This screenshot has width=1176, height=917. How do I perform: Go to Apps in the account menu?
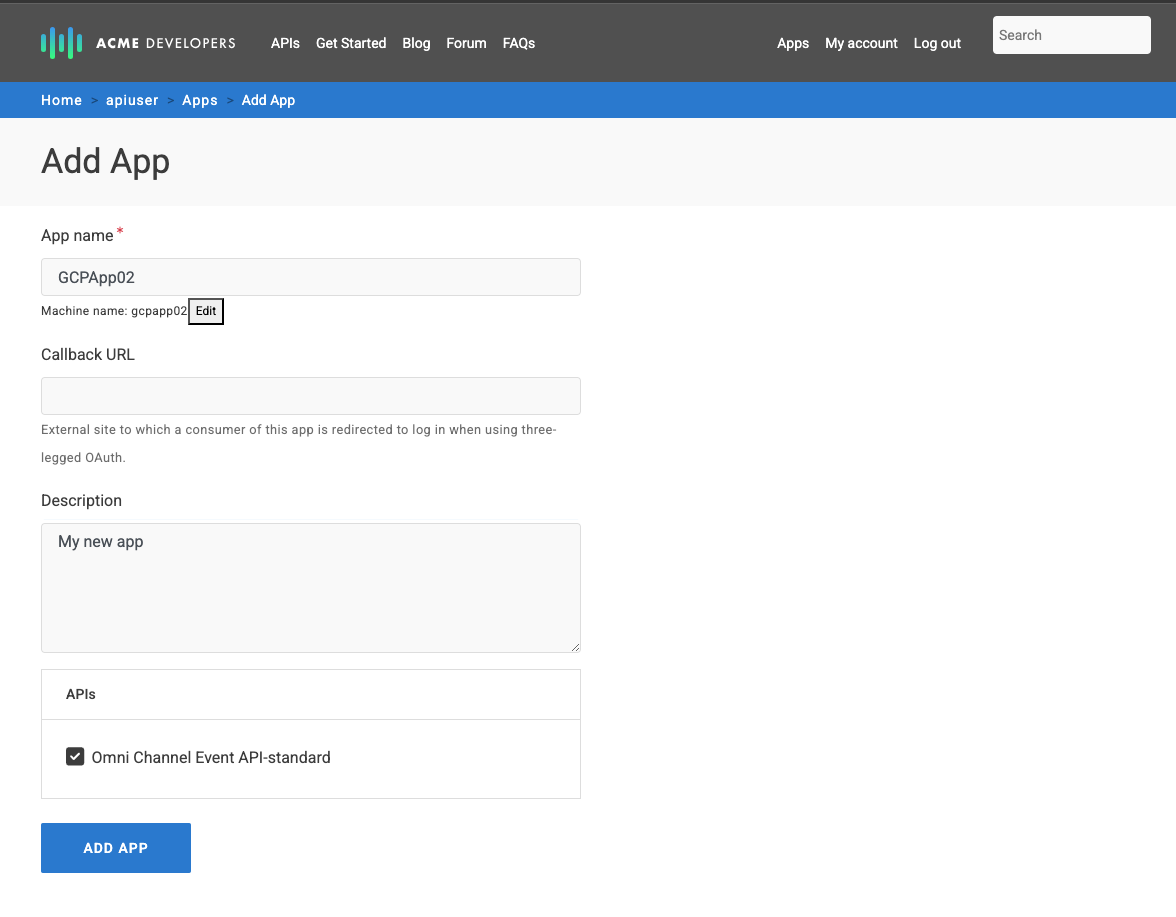pyautogui.click(x=793, y=43)
